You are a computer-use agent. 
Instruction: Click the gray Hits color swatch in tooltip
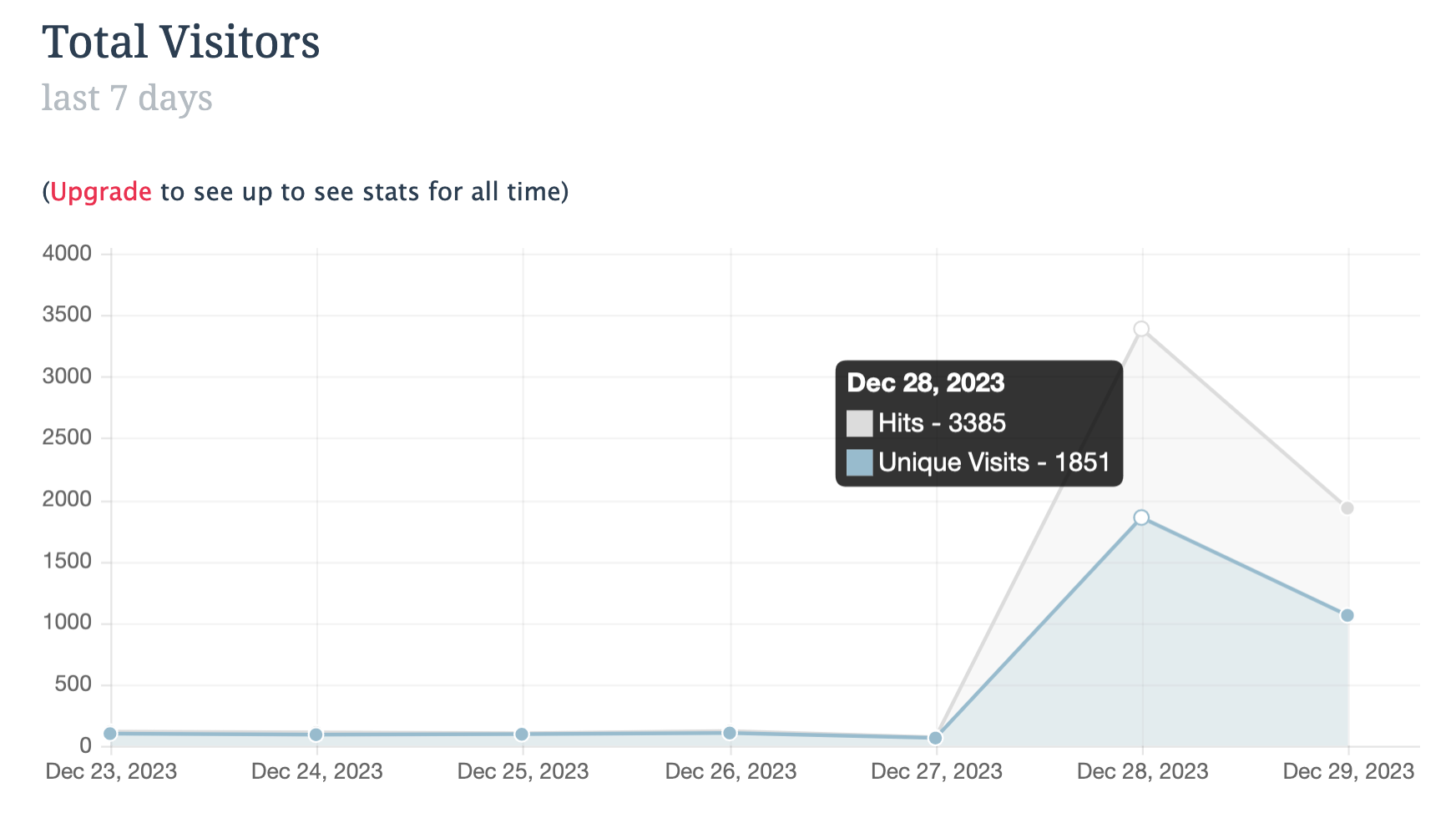click(859, 423)
